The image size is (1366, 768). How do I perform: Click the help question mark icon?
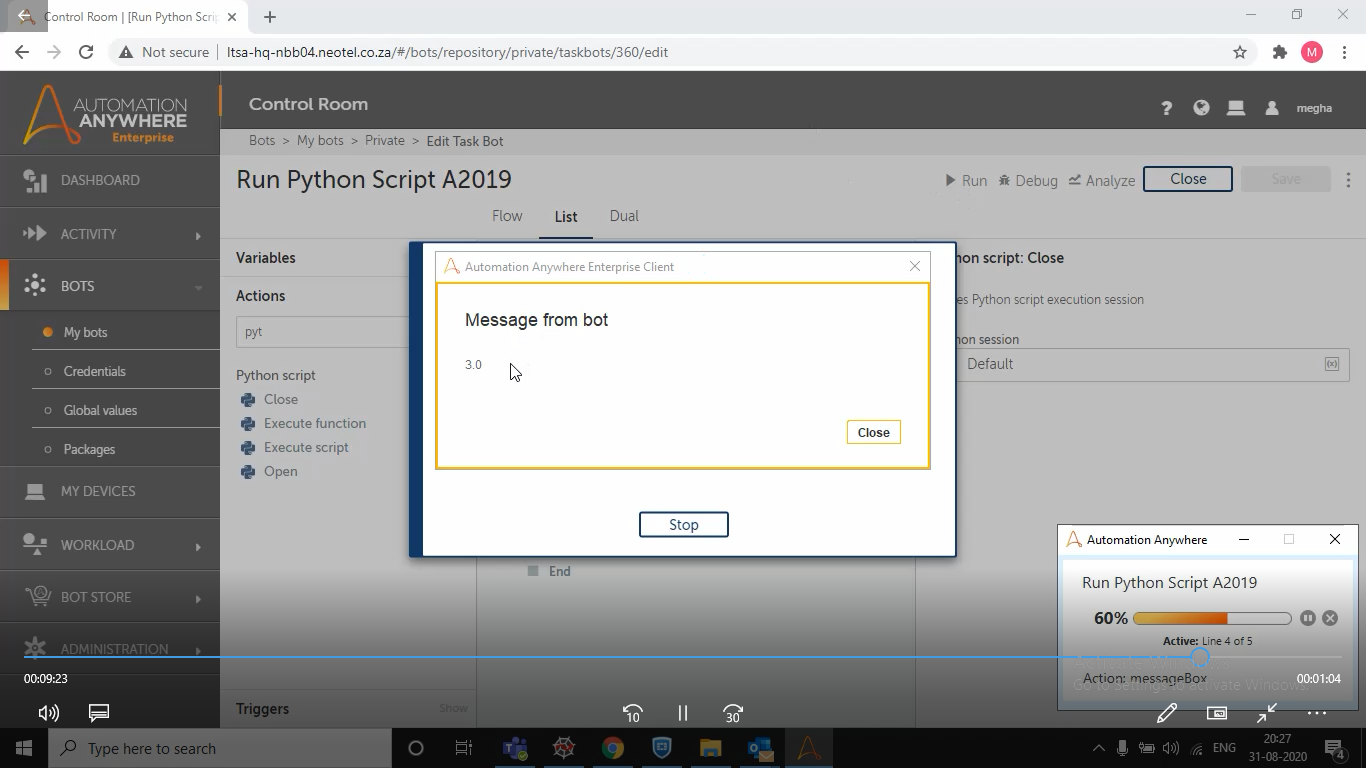[1166, 108]
